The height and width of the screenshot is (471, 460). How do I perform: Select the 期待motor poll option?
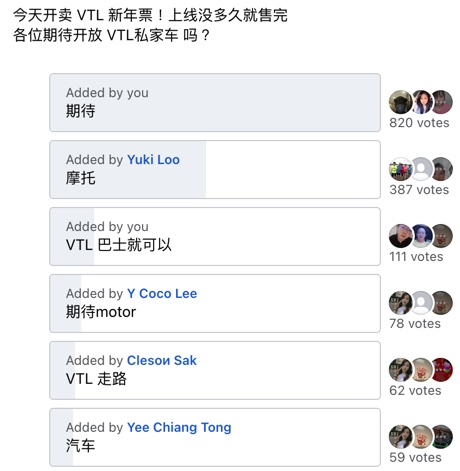pyautogui.click(x=215, y=303)
